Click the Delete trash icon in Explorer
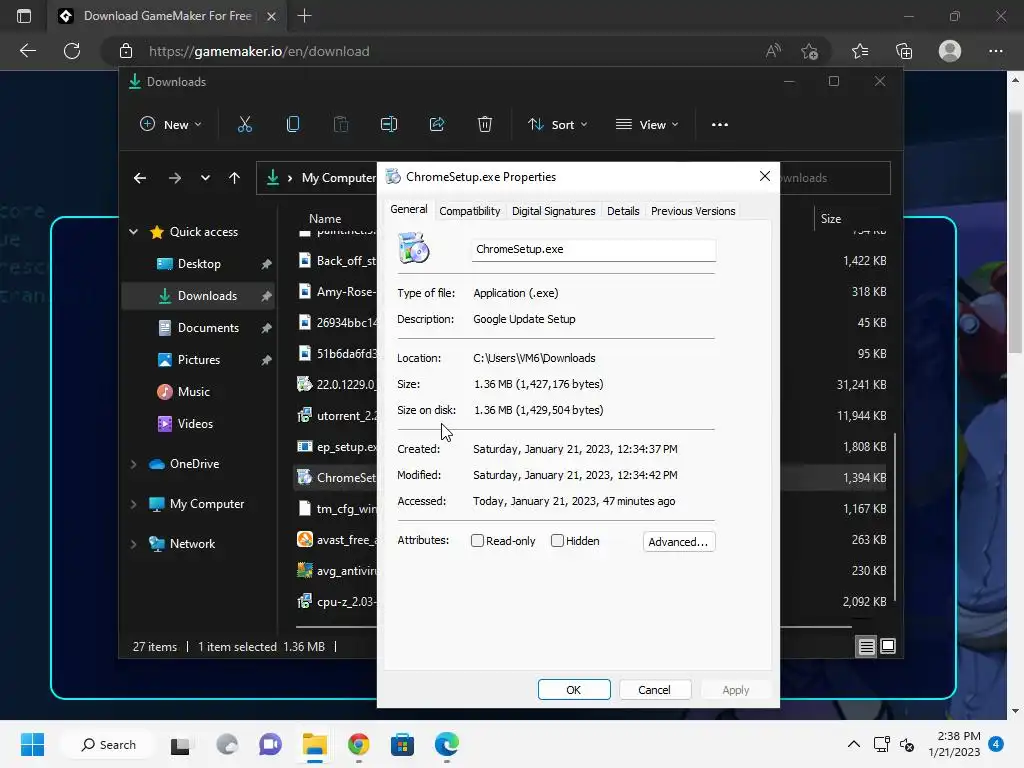This screenshot has width=1024, height=768. coord(485,124)
